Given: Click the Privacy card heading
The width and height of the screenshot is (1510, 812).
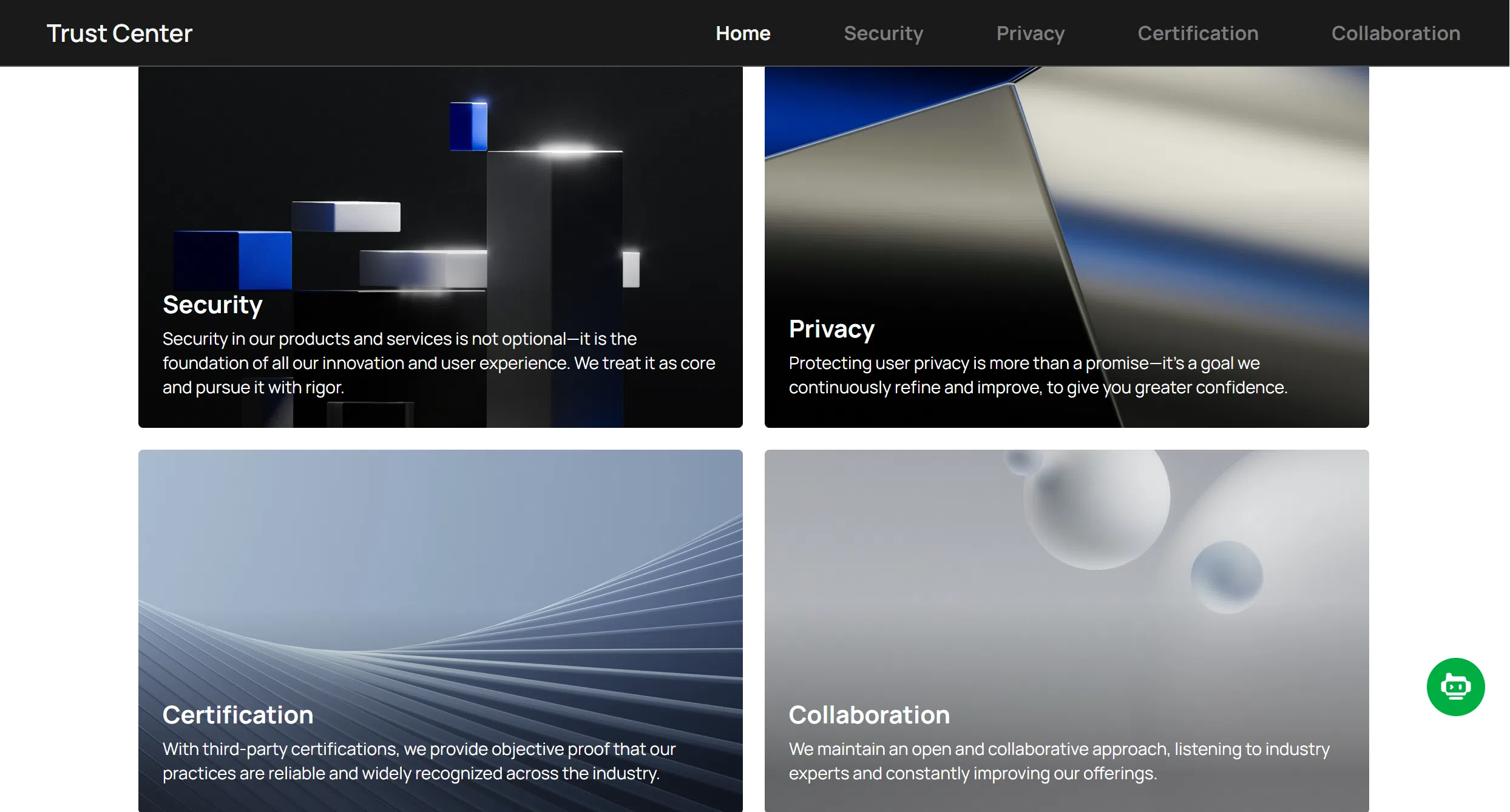Looking at the screenshot, I should (x=831, y=329).
